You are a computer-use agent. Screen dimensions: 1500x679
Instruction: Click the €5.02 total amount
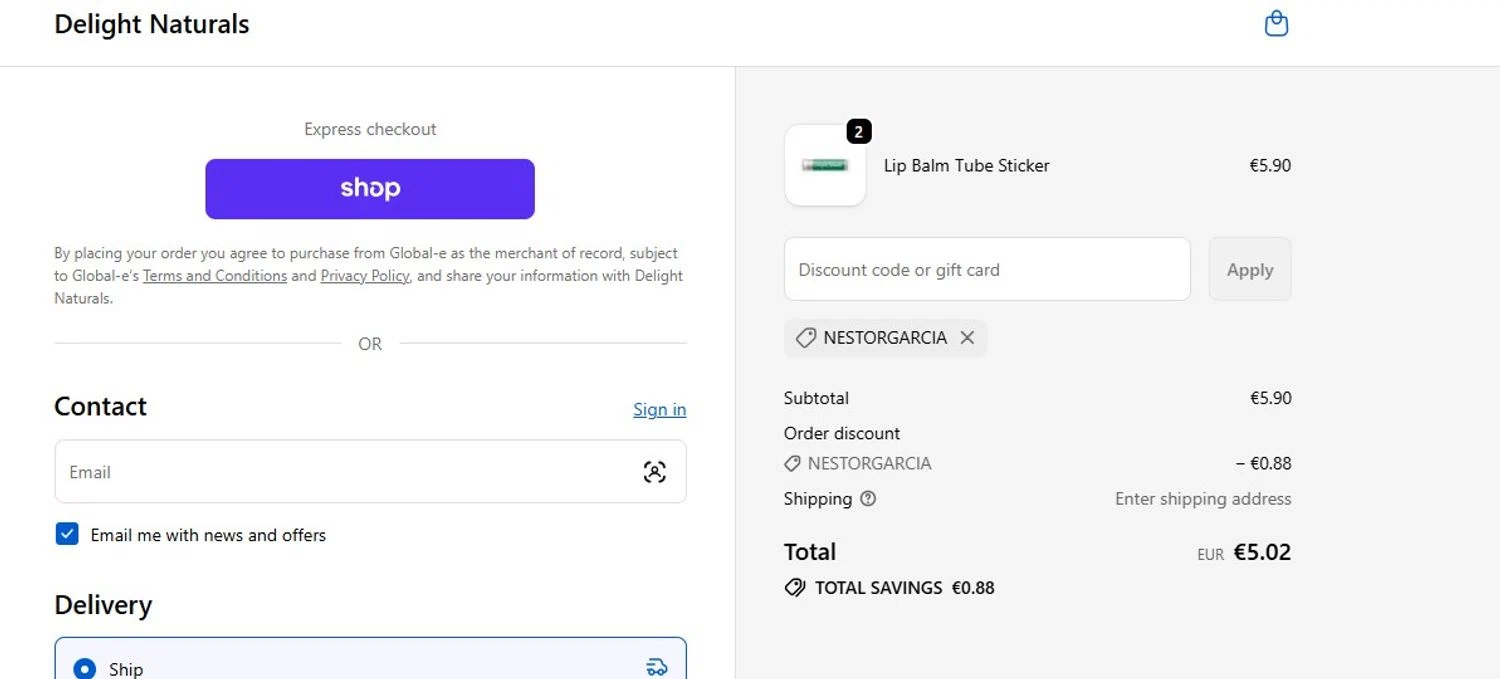1262,552
